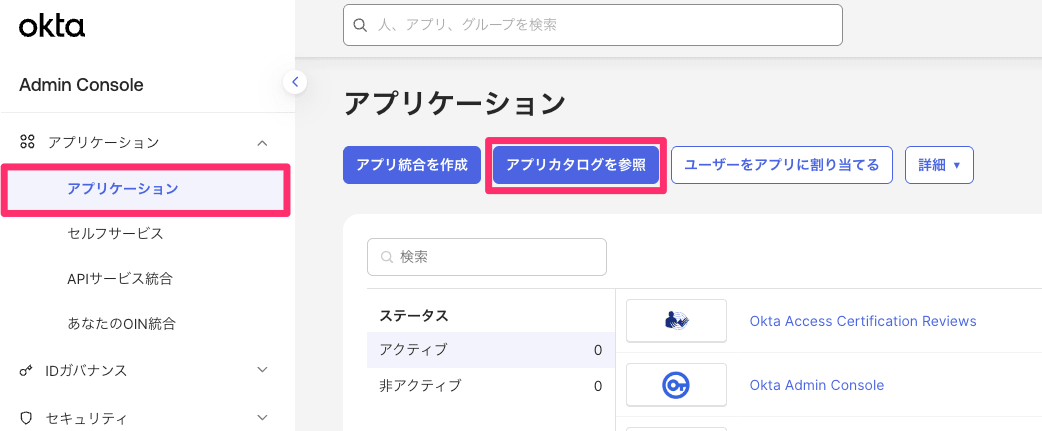Click the magnifier icon in top search bar
The height and width of the screenshot is (431, 1042).
point(360,25)
